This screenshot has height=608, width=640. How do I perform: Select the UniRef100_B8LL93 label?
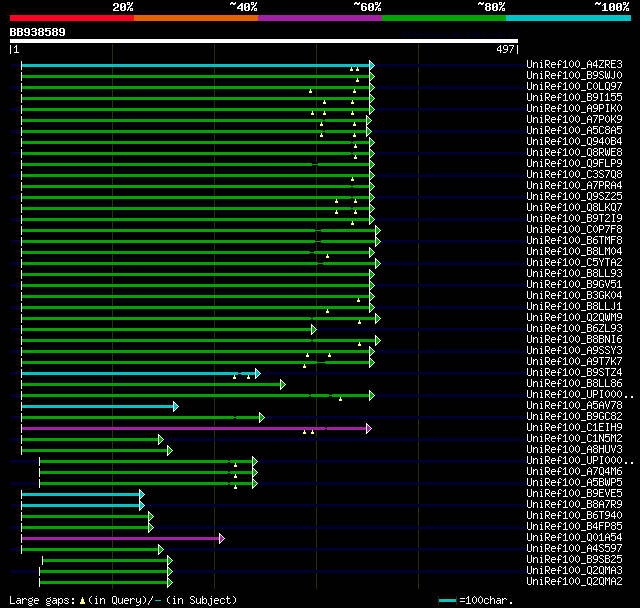574,274
